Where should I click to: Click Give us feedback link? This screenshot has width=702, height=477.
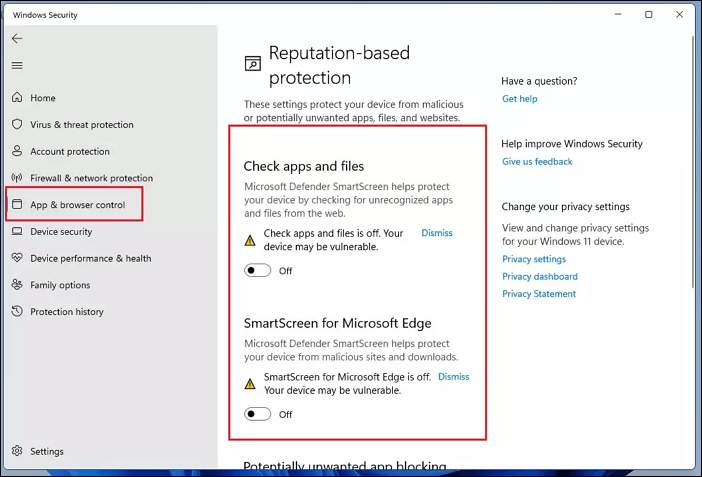coord(537,161)
